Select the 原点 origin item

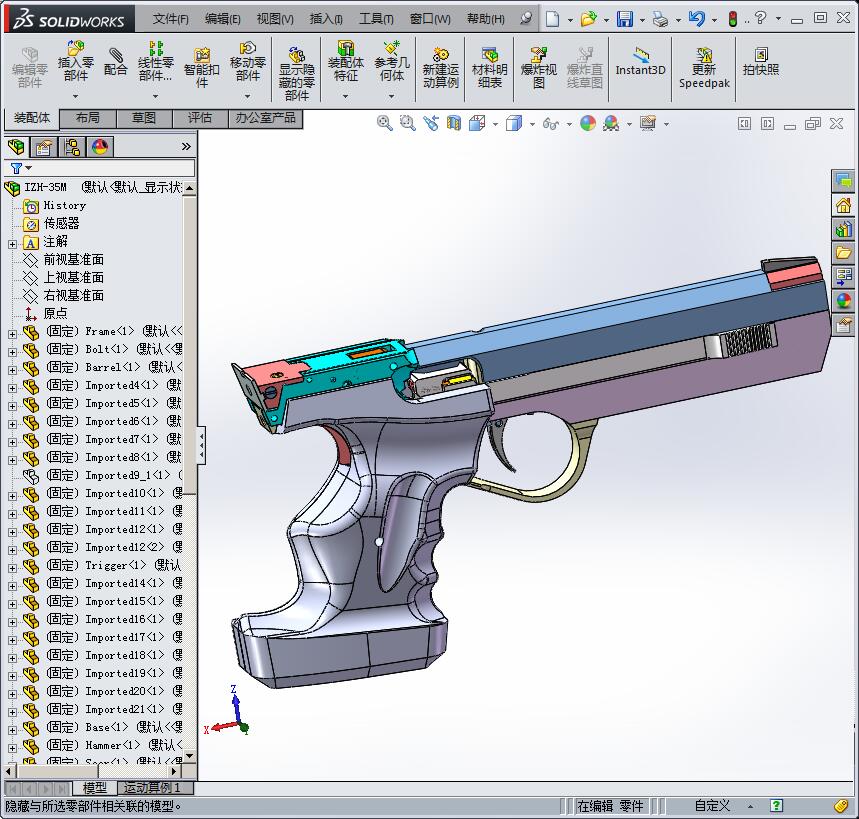[x=55, y=313]
